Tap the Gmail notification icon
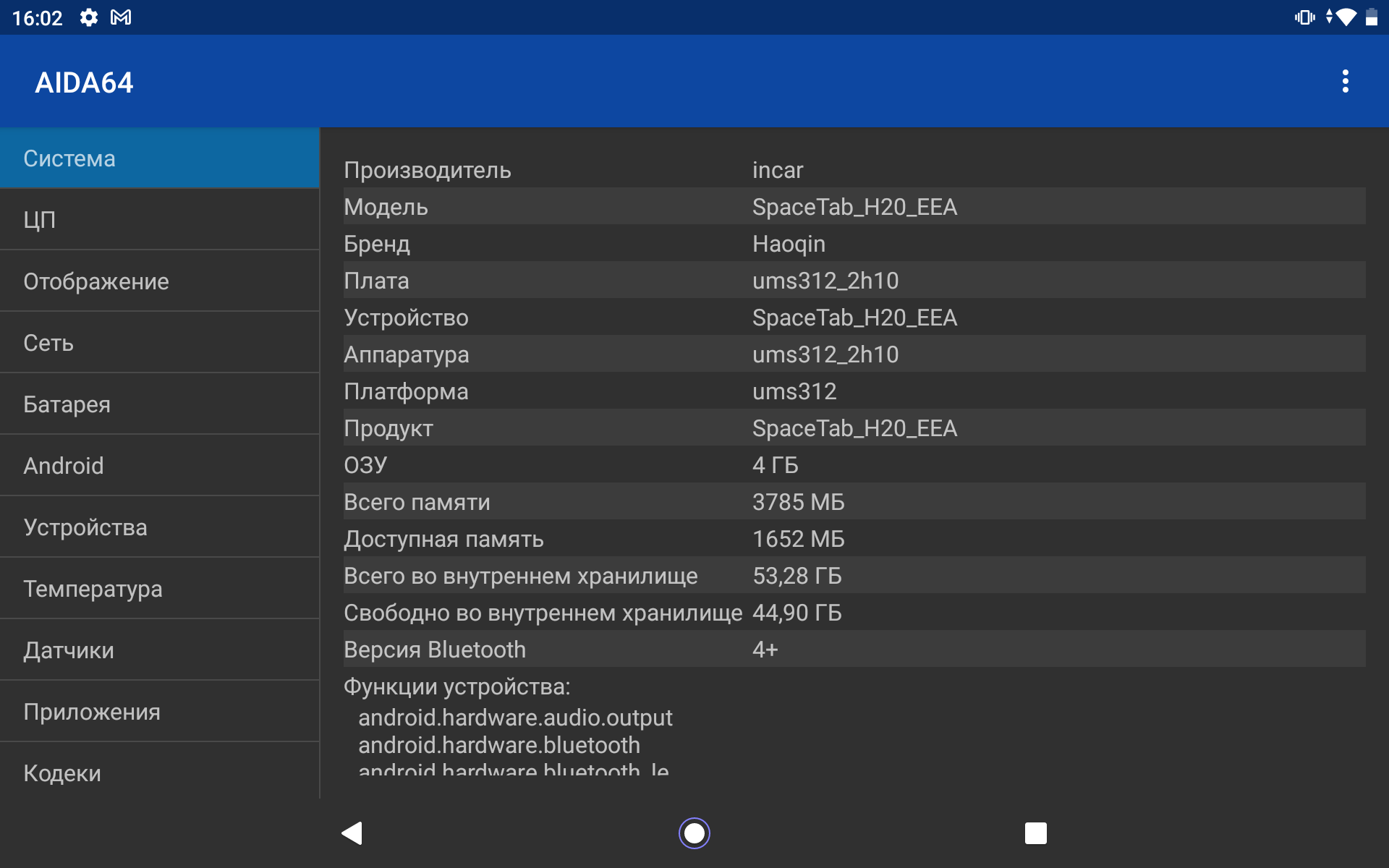Screen dimensions: 1389x868 pyautogui.click(x=121, y=17)
